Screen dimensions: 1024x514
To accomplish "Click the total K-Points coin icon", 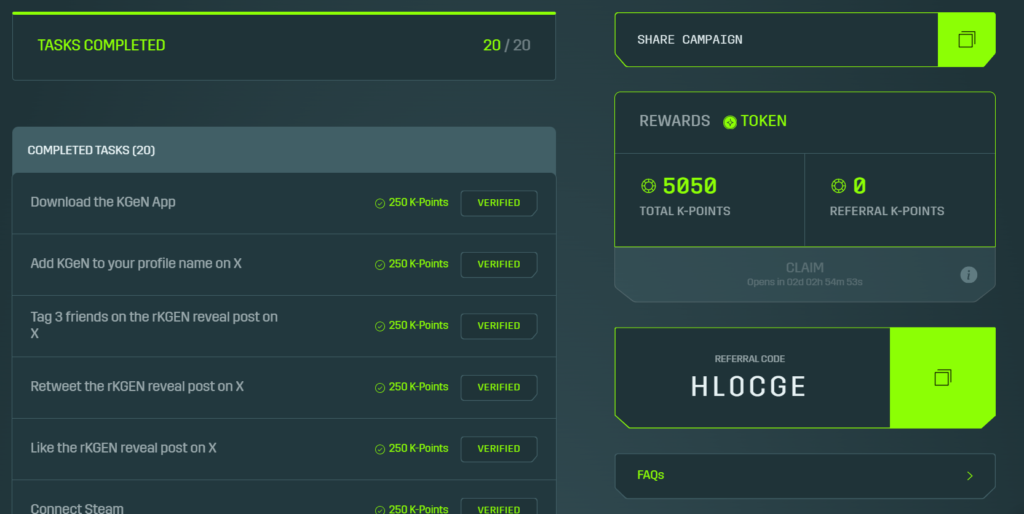I will tap(648, 186).
